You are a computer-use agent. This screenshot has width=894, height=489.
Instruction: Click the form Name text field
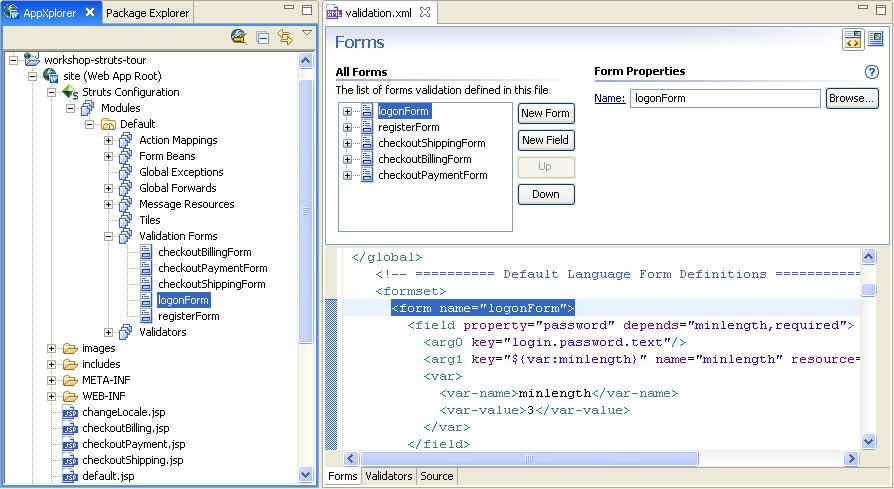(725, 99)
